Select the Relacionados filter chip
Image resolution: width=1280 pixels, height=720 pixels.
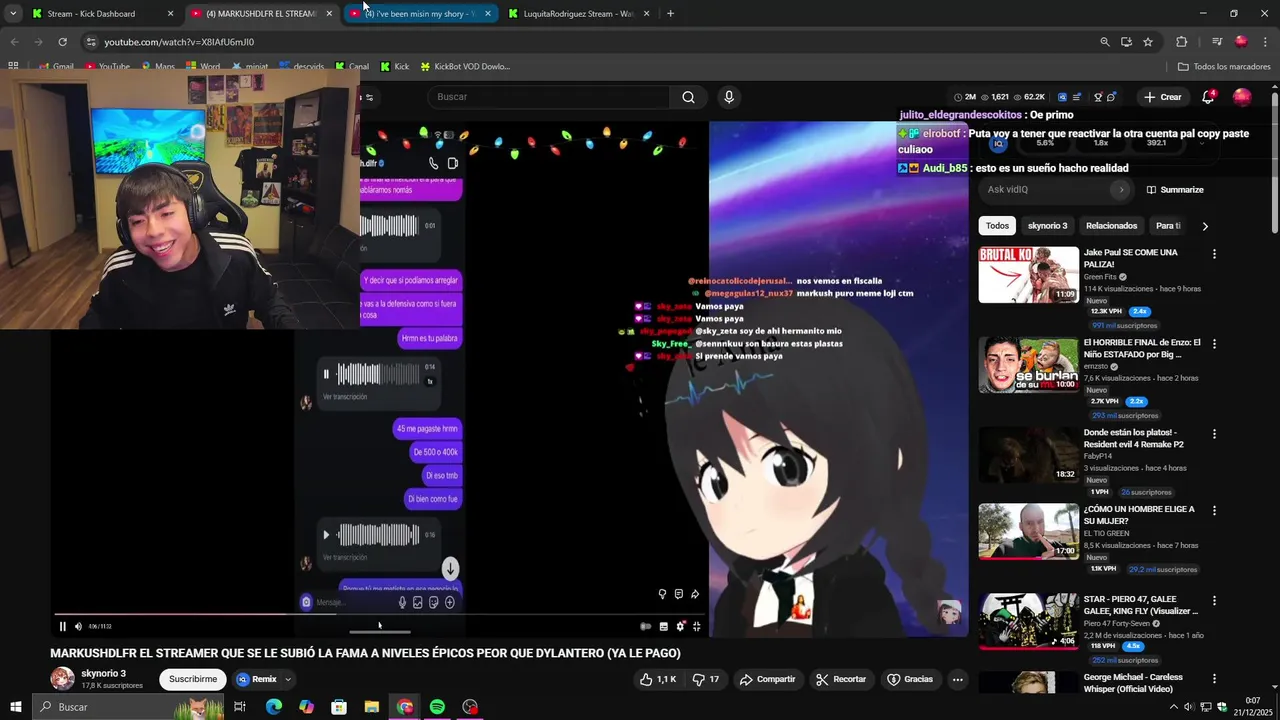[x=1111, y=226]
